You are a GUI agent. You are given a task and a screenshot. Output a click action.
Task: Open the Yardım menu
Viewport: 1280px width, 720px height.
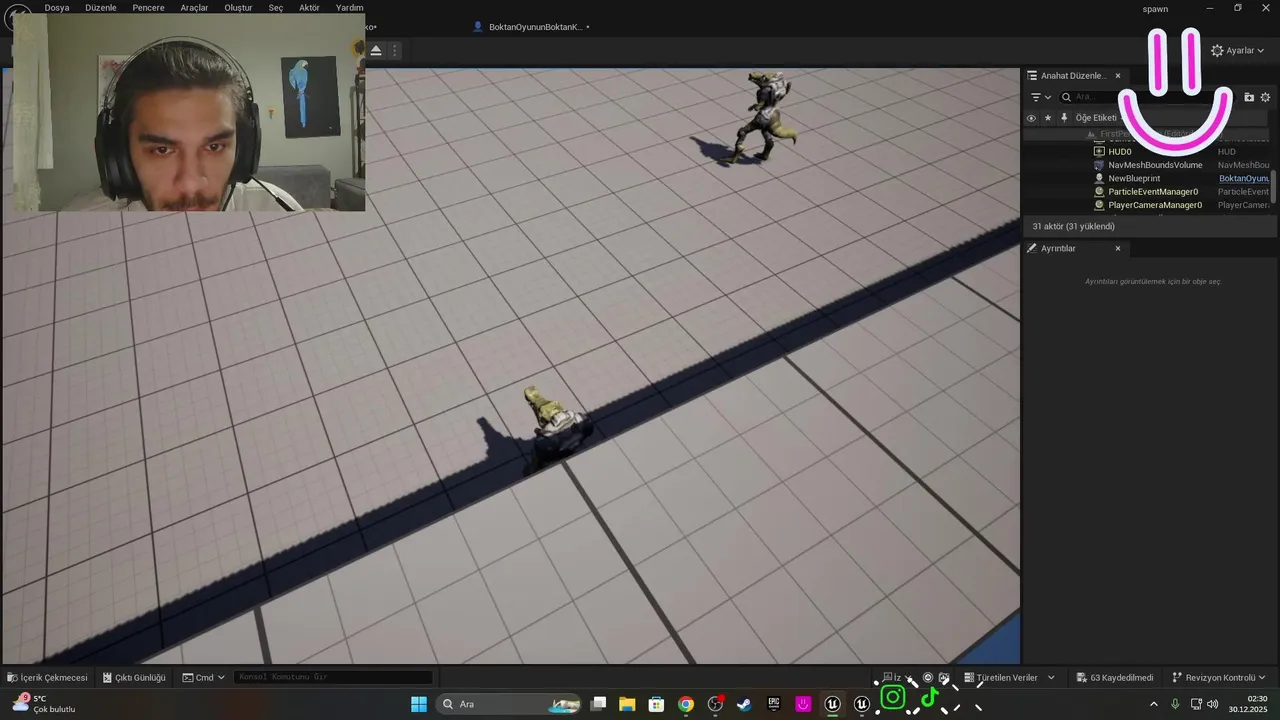(x=349, y=8)
